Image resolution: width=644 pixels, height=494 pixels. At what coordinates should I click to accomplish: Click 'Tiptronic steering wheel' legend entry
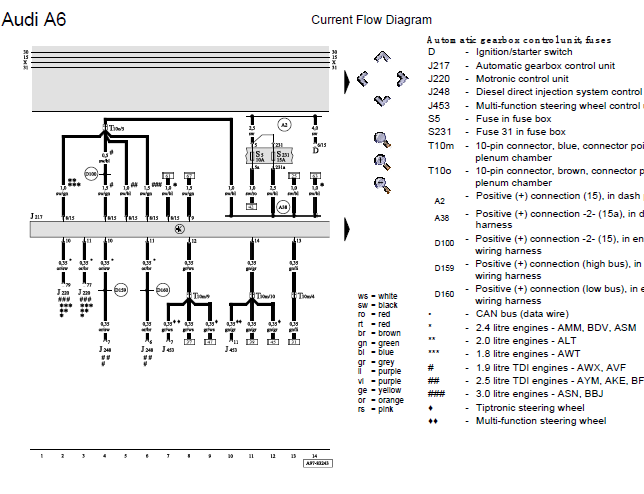click(530, 408)
